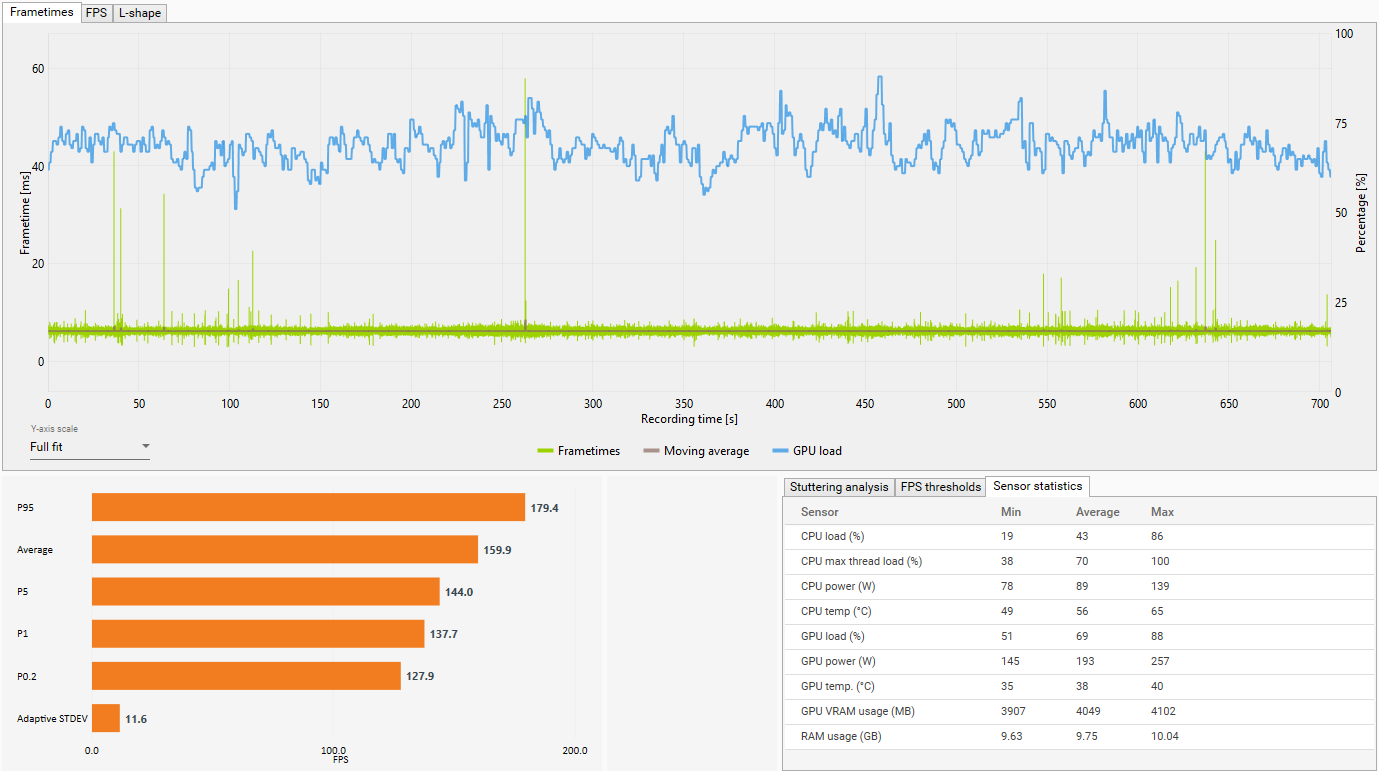Toggle GPU load series in legend
This screenshot has width=1379, height=771.
807,451
